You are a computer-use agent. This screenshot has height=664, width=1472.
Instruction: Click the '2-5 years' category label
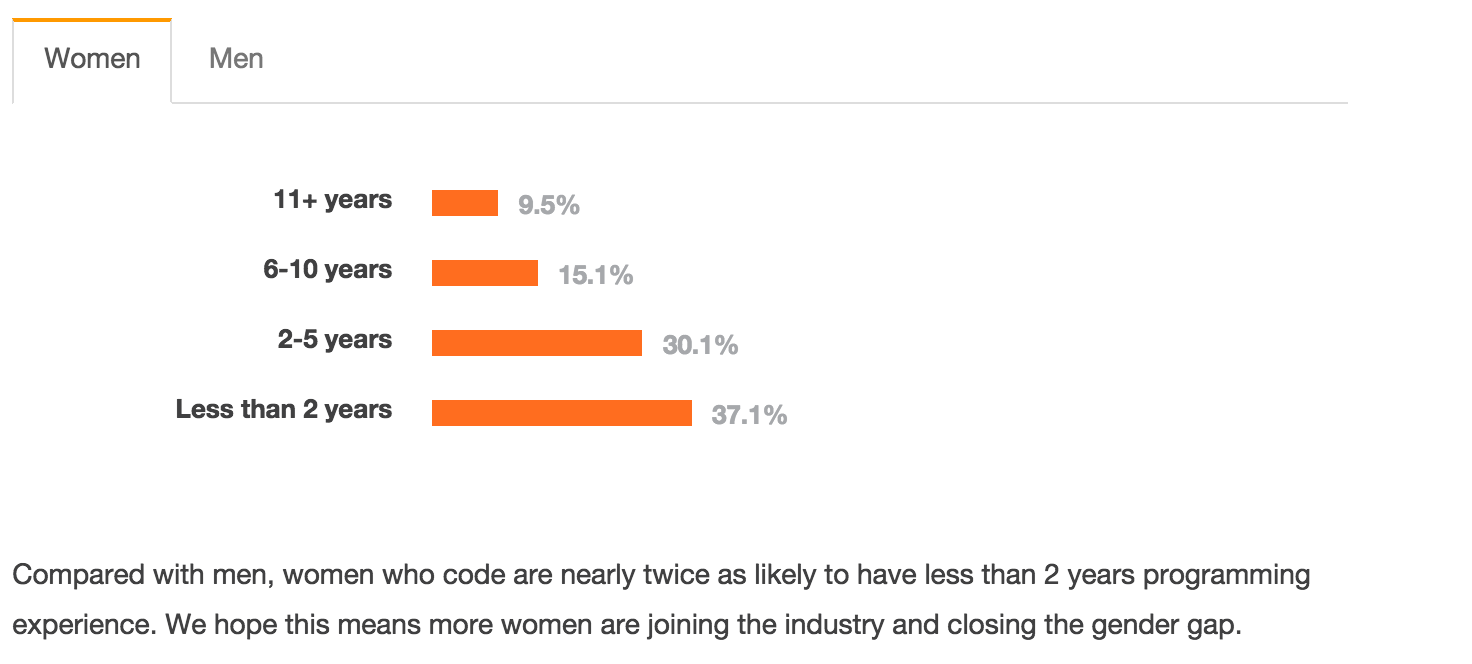click(x=335, y=340)
